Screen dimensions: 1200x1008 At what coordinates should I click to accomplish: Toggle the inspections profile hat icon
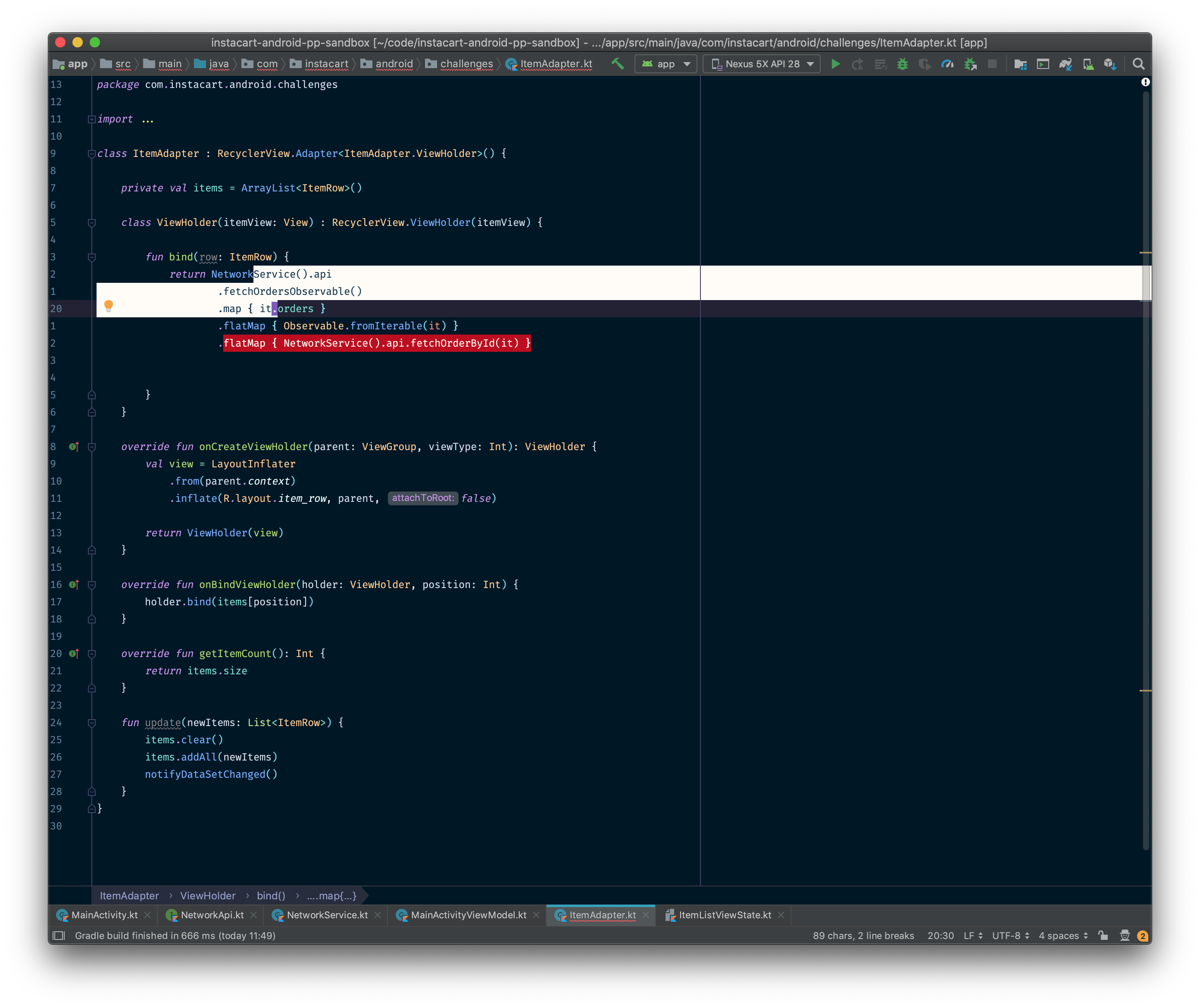[1125, 936]
